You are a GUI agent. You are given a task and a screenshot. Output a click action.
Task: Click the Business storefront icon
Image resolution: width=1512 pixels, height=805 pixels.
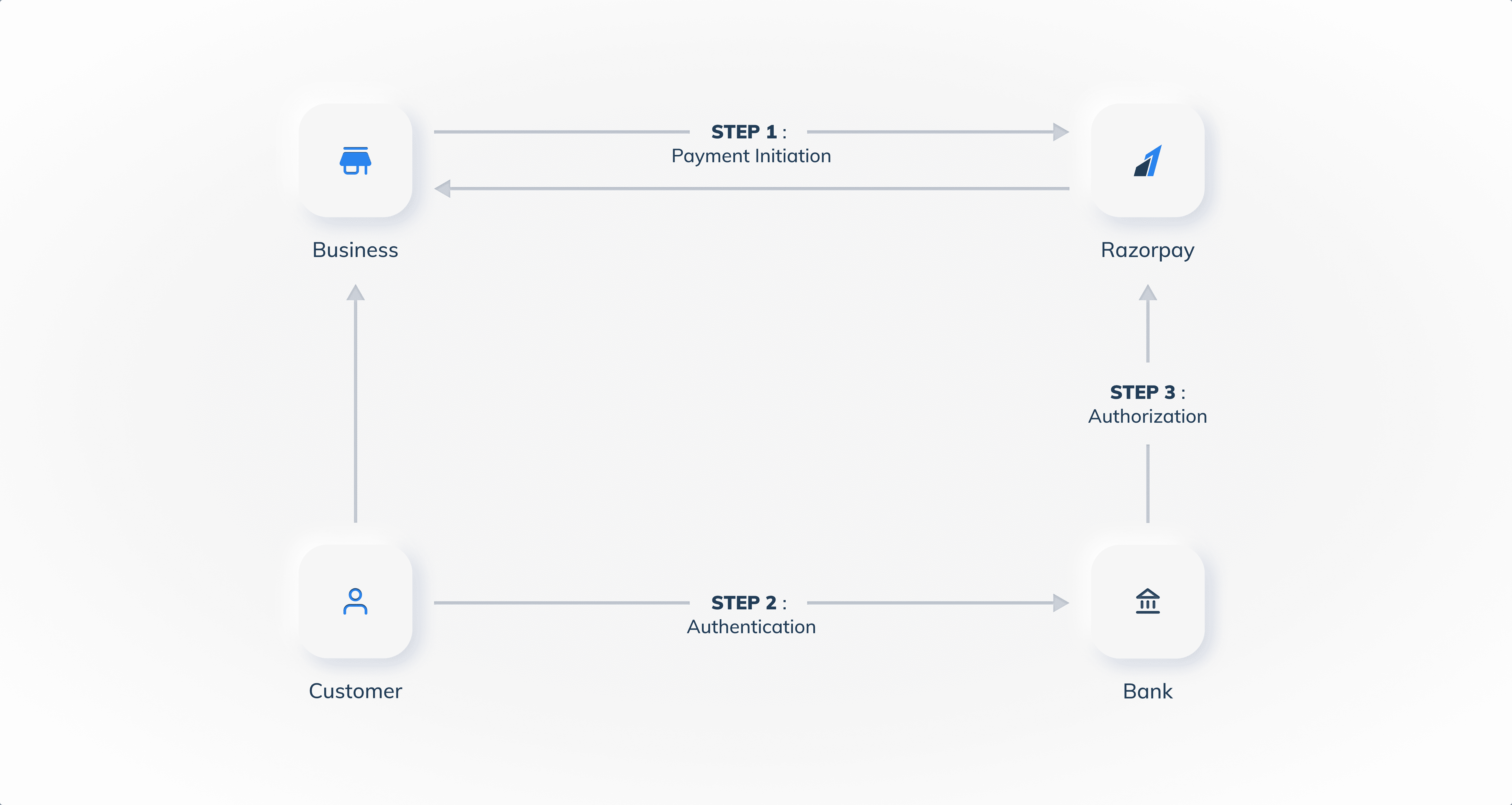(x=355, y=161)
